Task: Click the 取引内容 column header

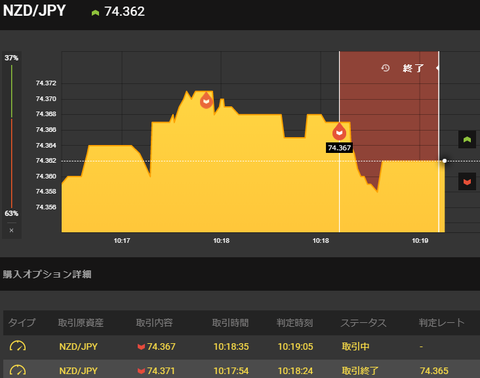Action: click(x=154, y=323)
